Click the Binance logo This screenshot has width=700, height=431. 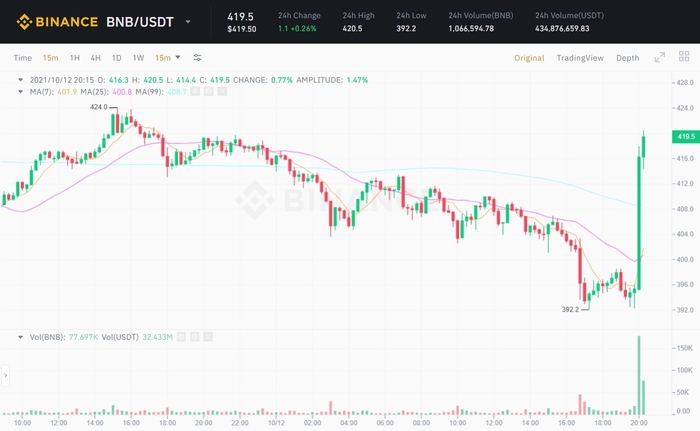pos(57,21)
